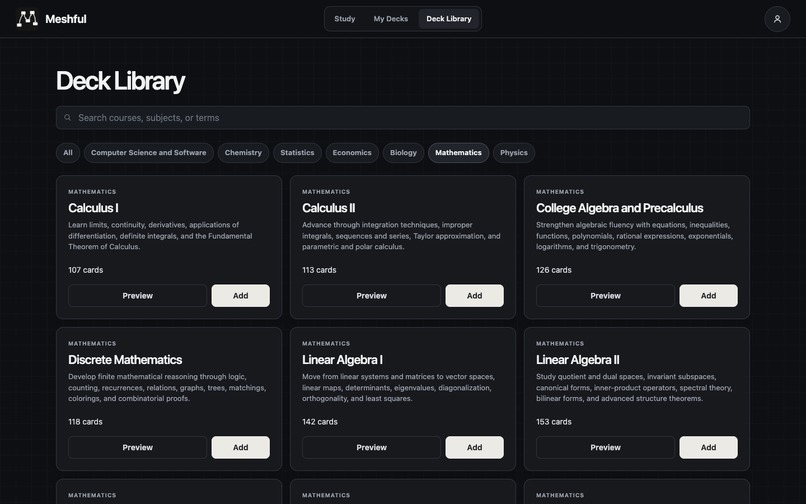Preview the Discrete Mathematics deck
The height and width of the screenshot is (504, 806).
[x=137, y=447]
